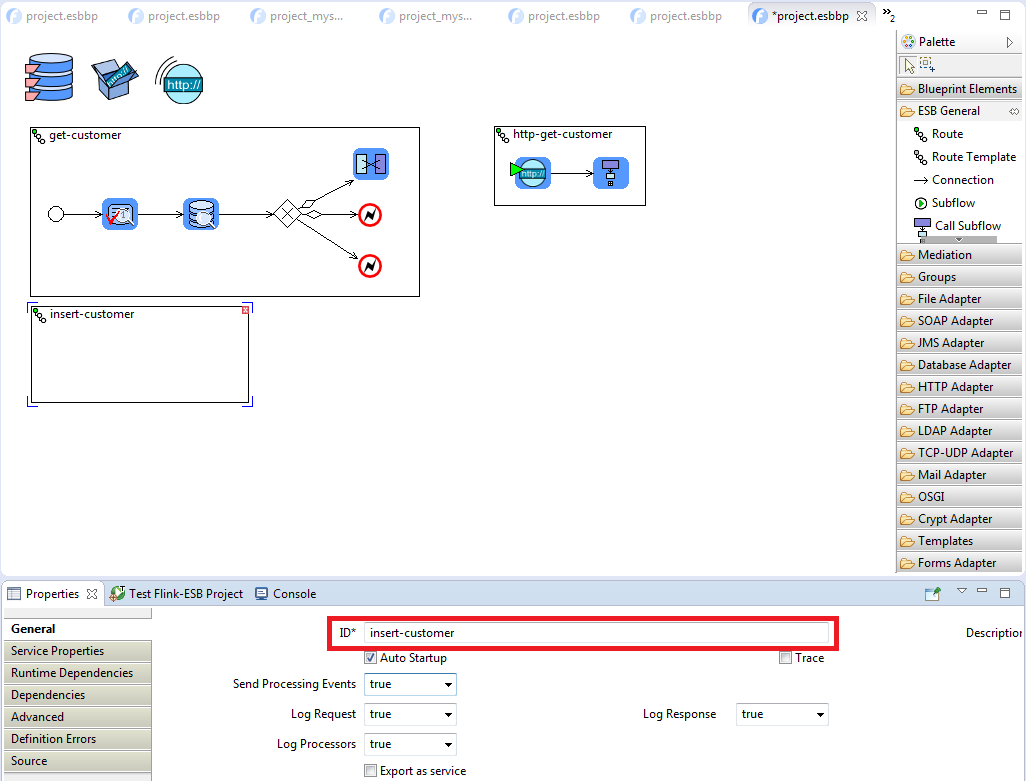Open the Service Properties section tab
The image size is (1026, 781).
(58, 651)
